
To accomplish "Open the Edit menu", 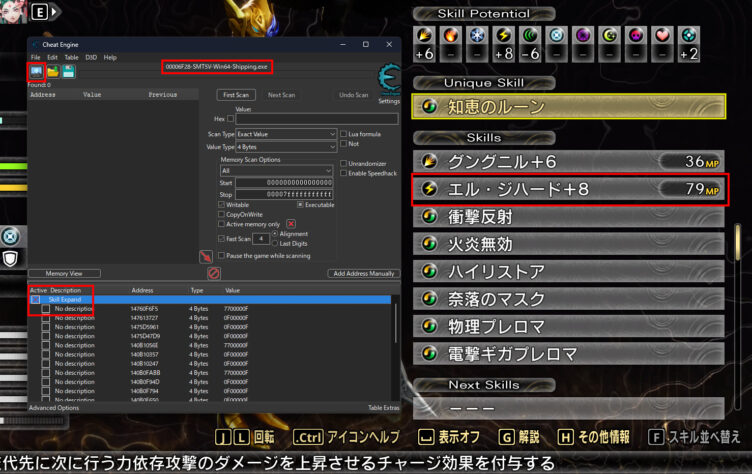I will pos(52,57).
